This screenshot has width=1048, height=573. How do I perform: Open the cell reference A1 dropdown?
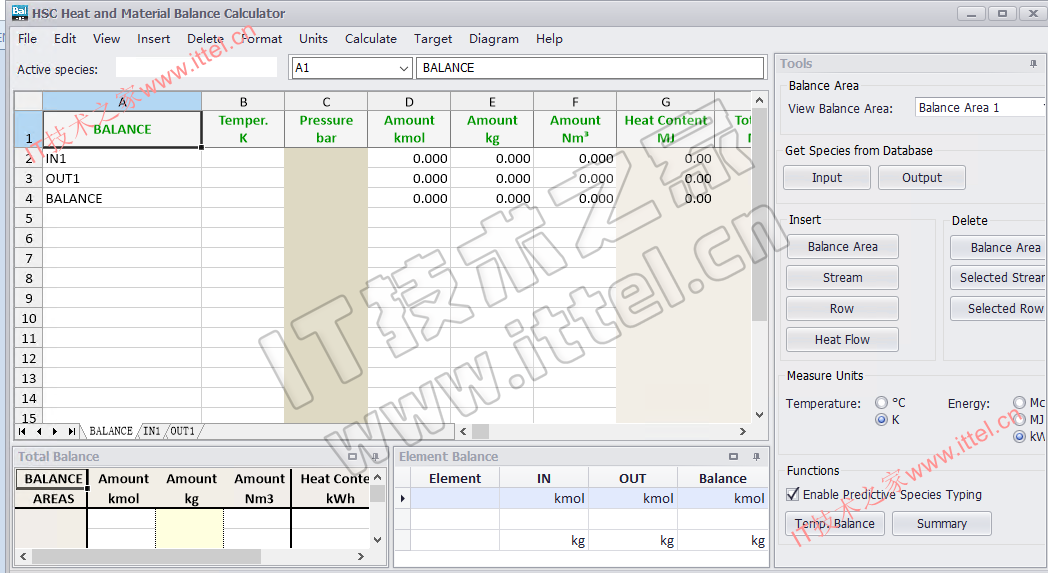(404, 68)
